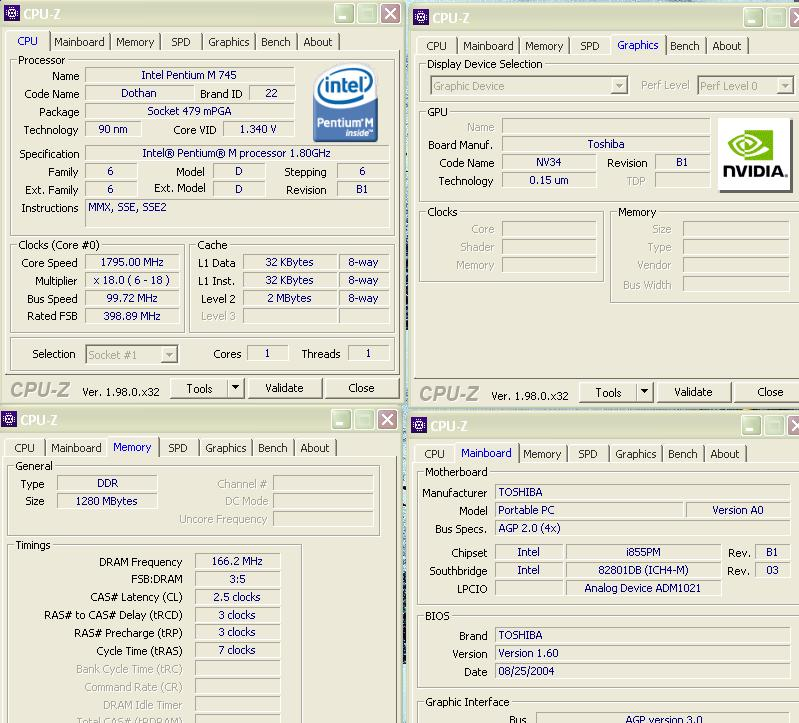Open the Perf Level 0 dropdown
Image resolution: width=799 pixels, height=723 pixels.
point(785,85)
